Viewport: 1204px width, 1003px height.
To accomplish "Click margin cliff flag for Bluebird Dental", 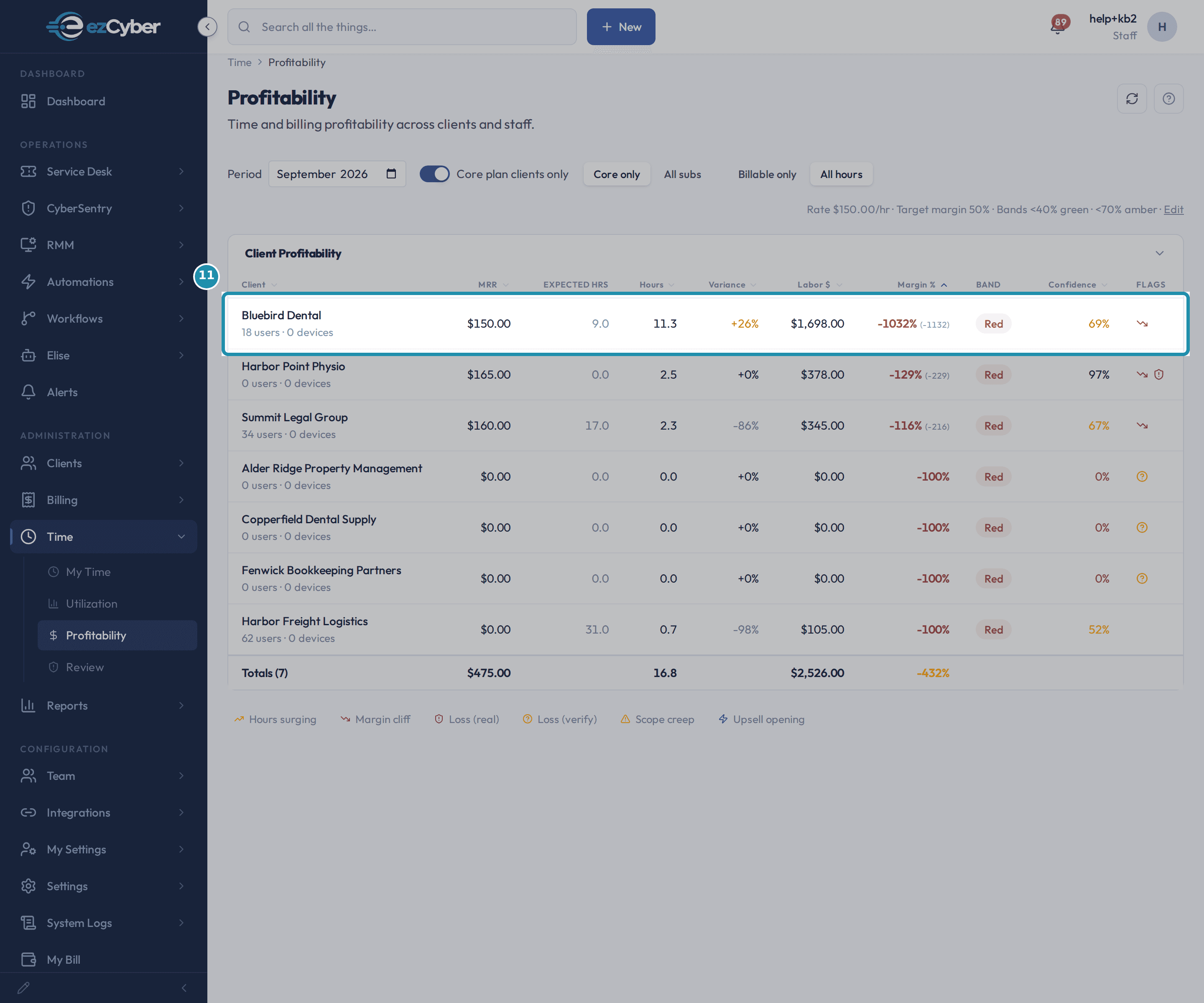I will tap(1142, 324).
